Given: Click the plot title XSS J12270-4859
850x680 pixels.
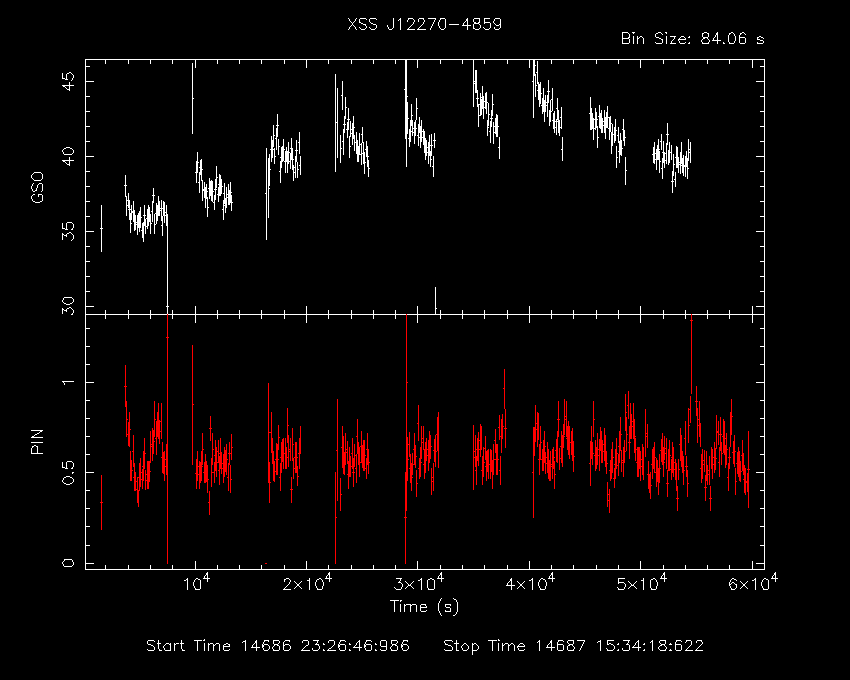Looking at the screenshot, I should tap(424, 24).
